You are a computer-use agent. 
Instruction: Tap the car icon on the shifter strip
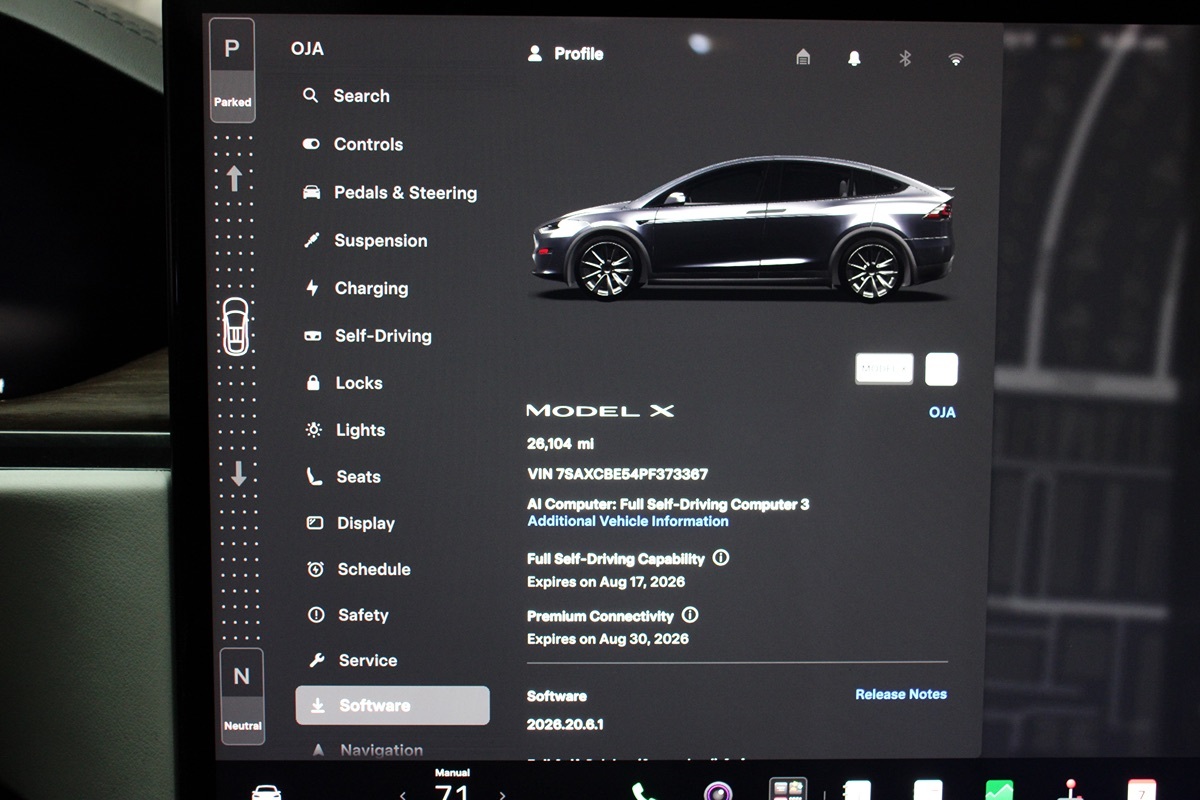[x=235, y=326]
